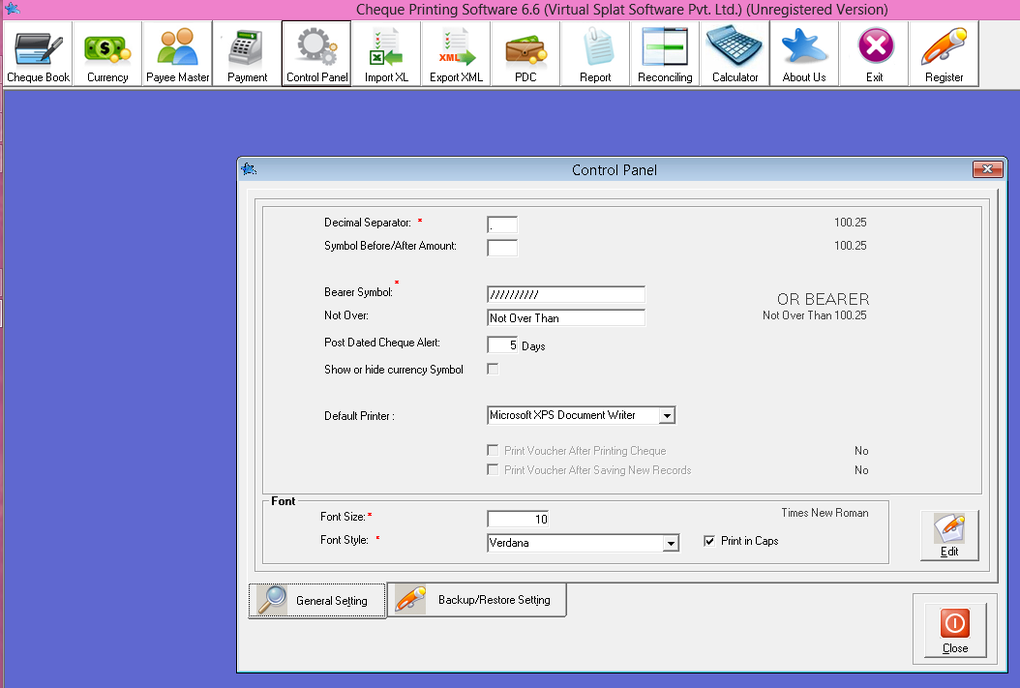Screen dimensions: 1020x688
Task: Click the OR BEARER preview text
Action: [x=823, y=299]
